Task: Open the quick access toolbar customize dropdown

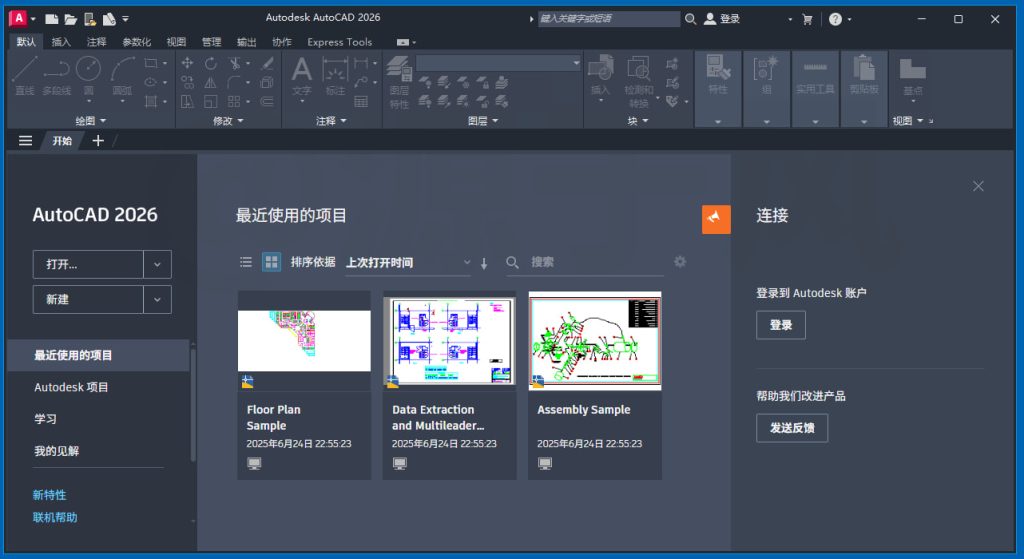Action: pyautogui.click(x=125, y=20)
